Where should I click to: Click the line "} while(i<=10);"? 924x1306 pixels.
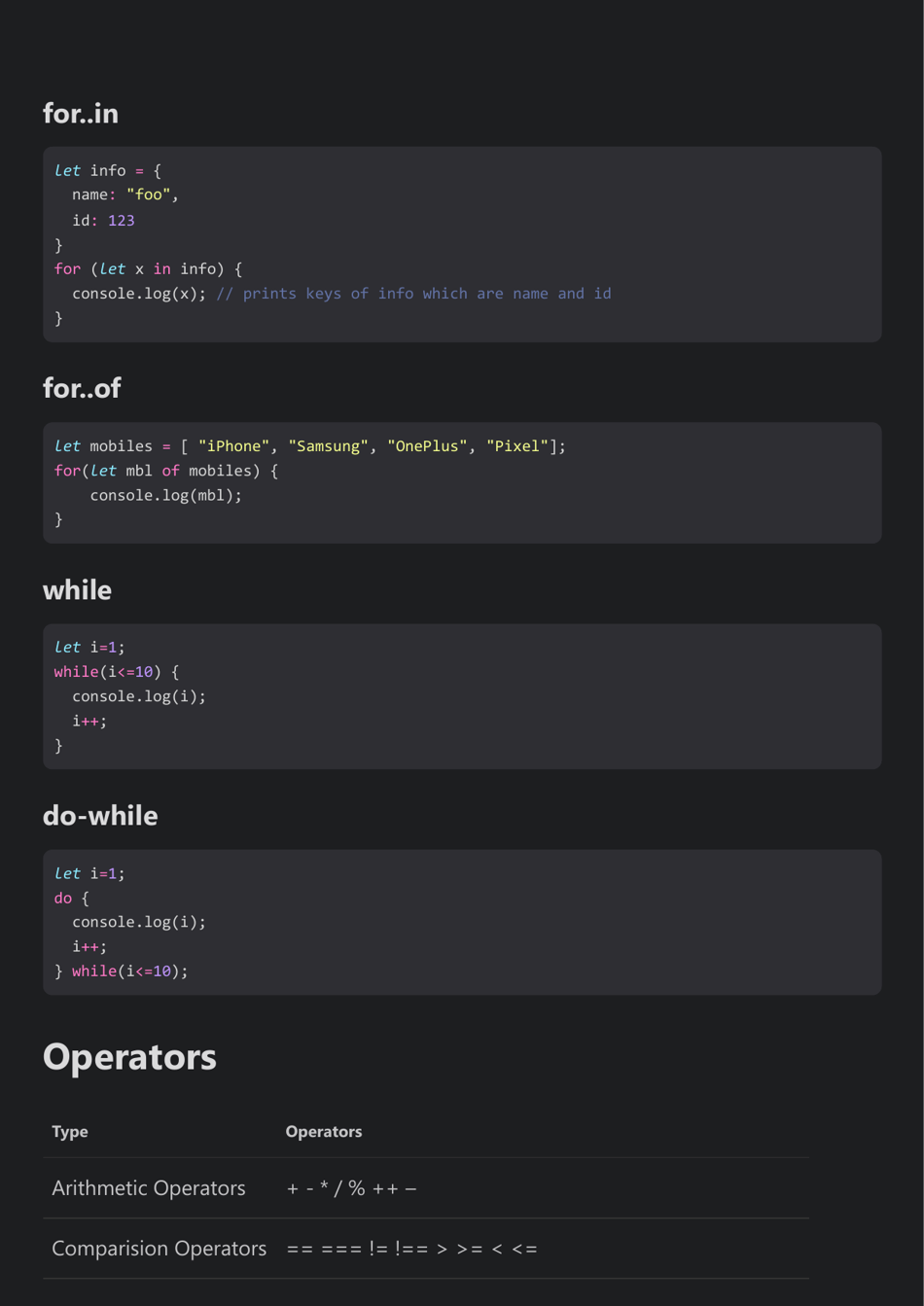click(122, 971)
